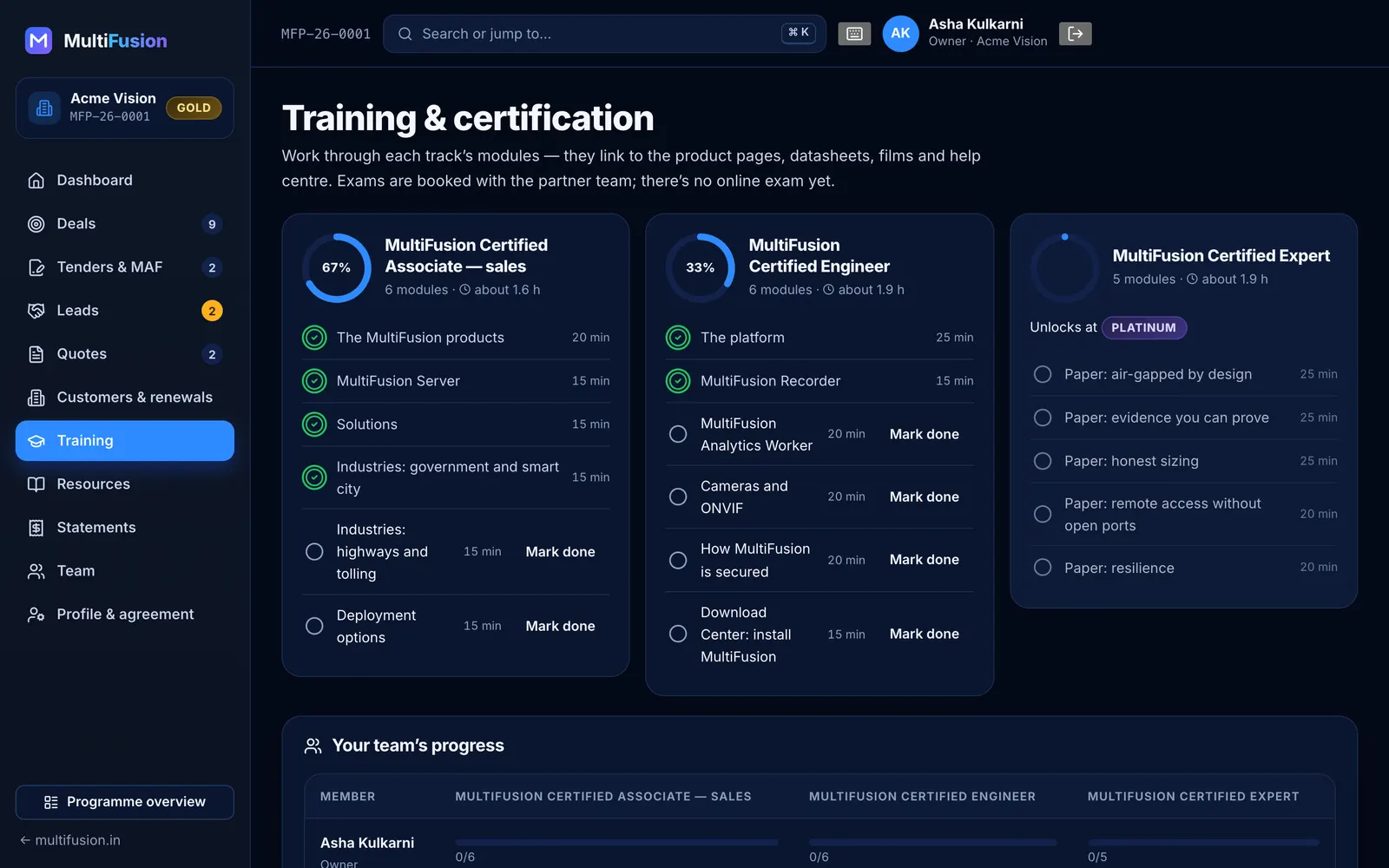
Task: Navigate to Resources
Action: coord(125,484)
